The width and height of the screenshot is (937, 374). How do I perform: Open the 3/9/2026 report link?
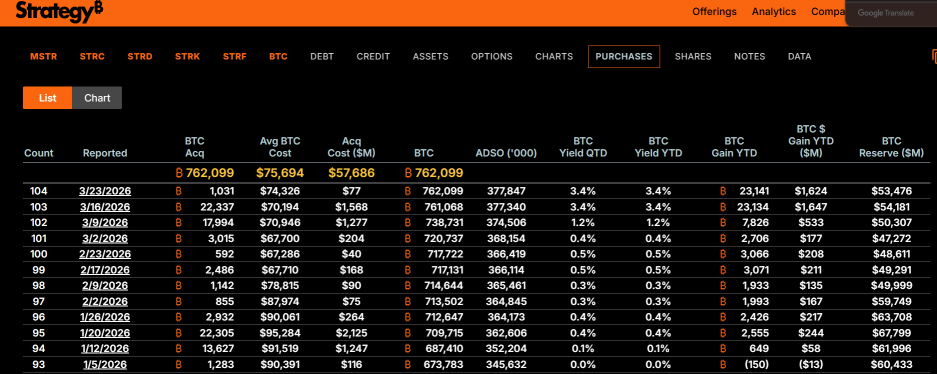(x=105, y=223)
